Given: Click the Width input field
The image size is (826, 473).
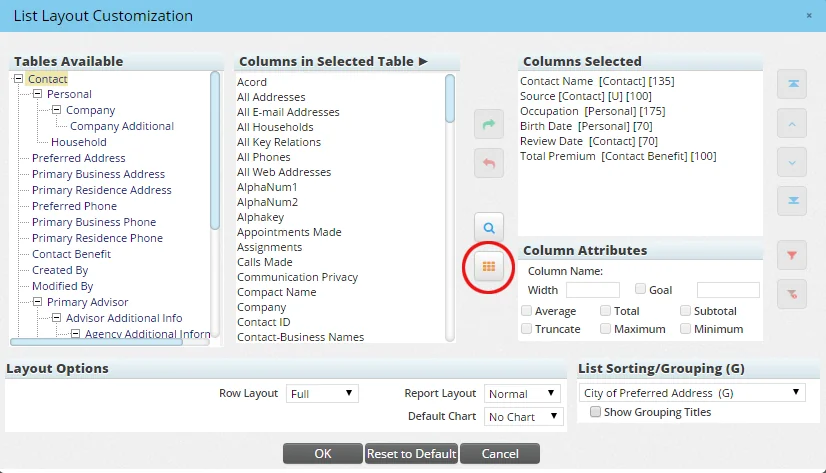Looking at the screenshot, I should [x=592, y=290].
